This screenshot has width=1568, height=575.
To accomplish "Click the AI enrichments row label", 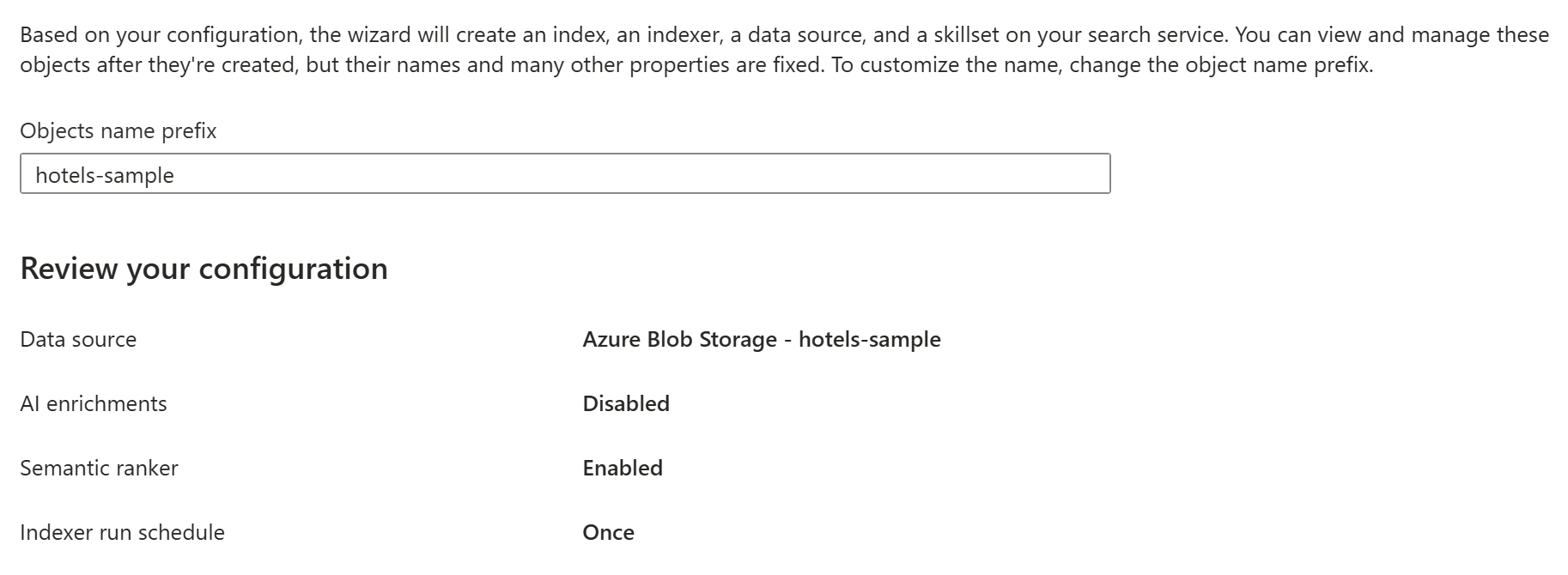I will click(x=94, y=403).
